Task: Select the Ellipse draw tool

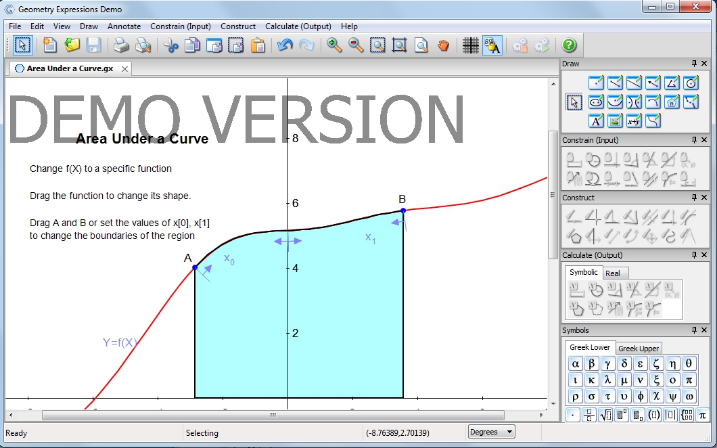Action: [x=596, y=102]
